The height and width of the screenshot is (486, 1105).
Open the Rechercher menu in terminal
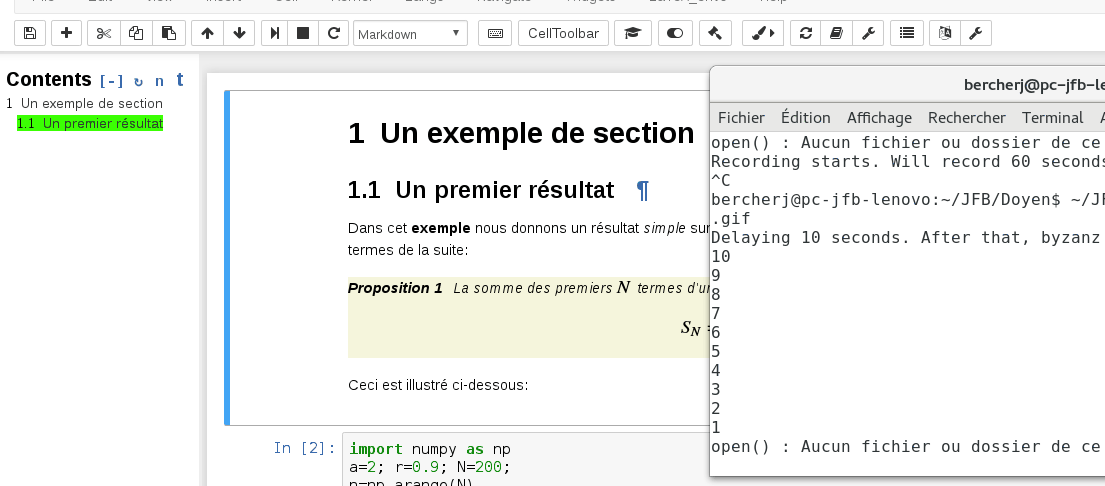(x=966, y=118)
